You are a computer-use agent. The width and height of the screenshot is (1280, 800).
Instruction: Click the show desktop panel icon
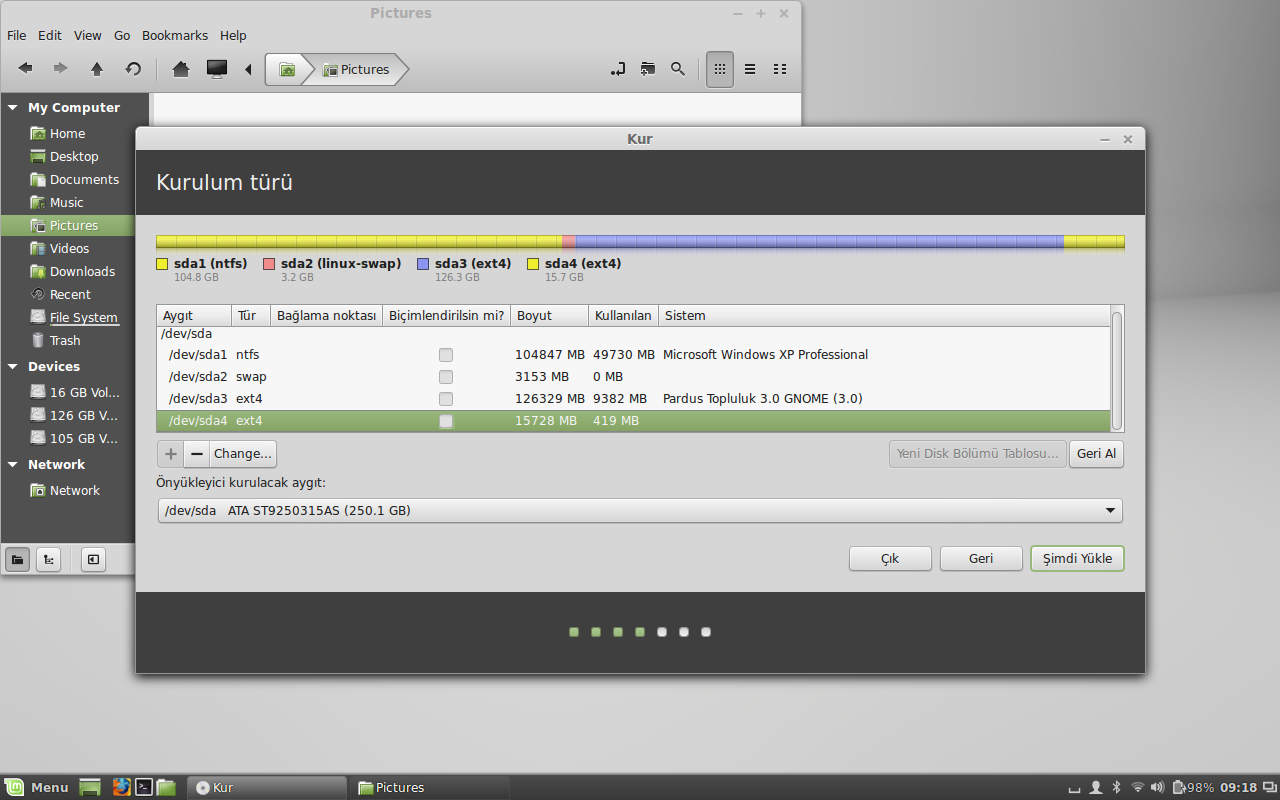[90, 787]
